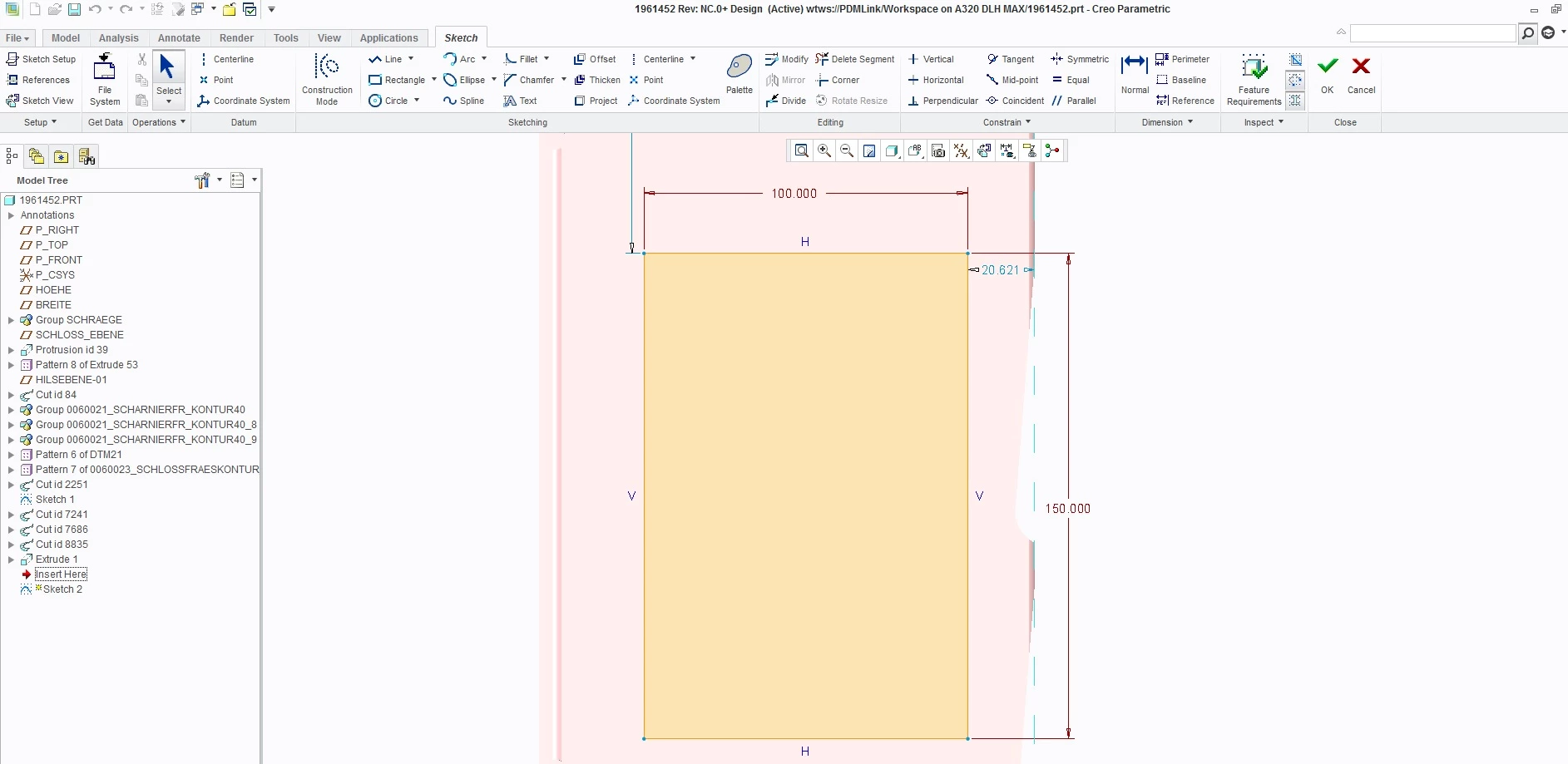1568x764 pixels.
Task: Click the Offset tool
Action: (595, 59)
